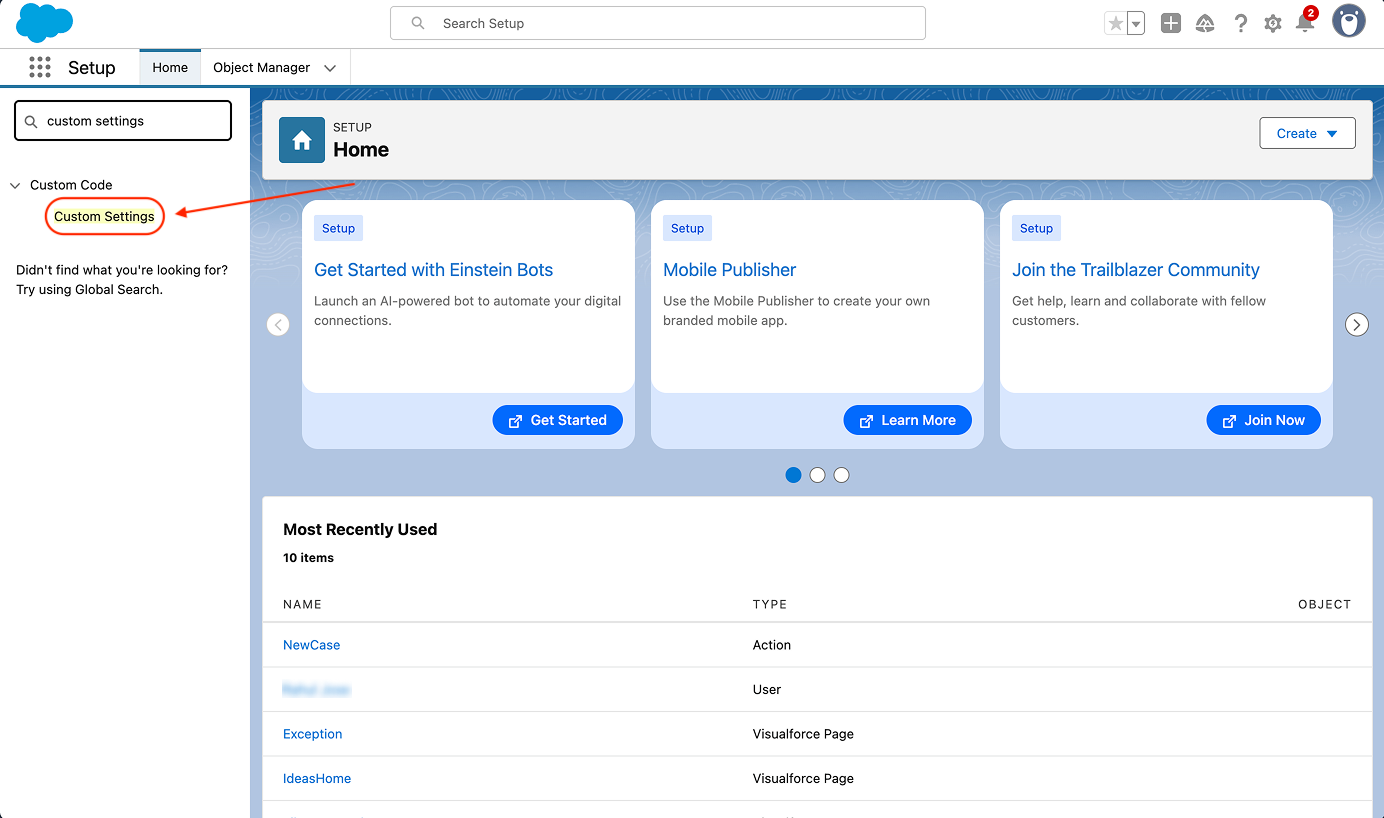Click in the Search Setup field
The width and height of the screenshot is (1384, 818).
(x=657, y=23)
